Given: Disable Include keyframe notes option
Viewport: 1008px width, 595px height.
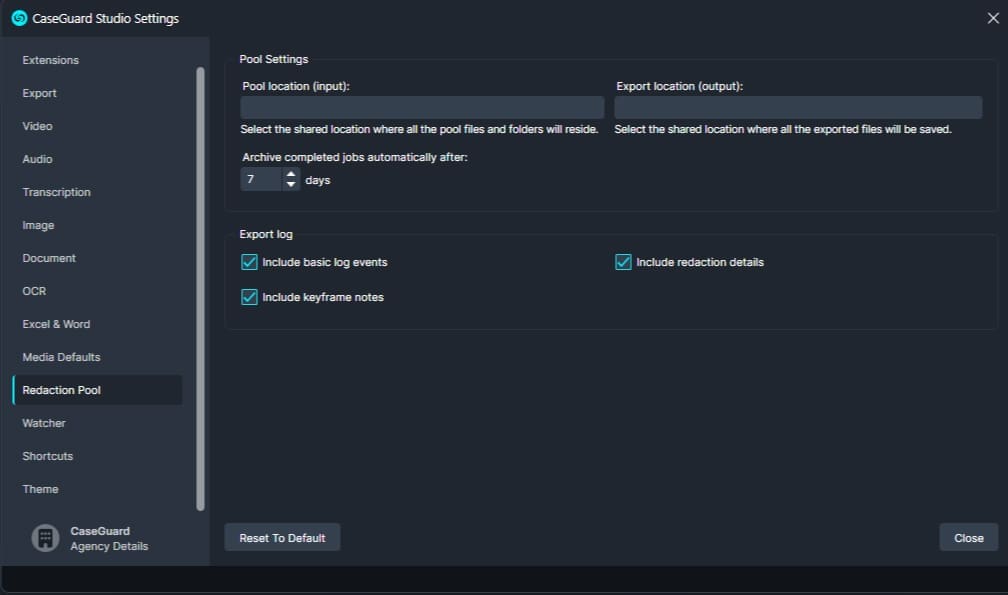Looking at the screenshot, I should 250,297.
